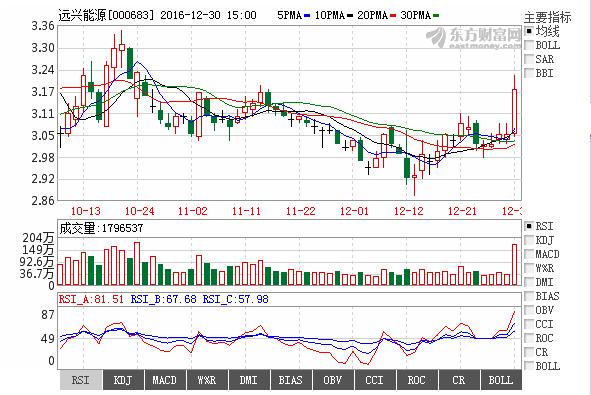Click the 11-11 date axis label
The image size is (591, 395).
point(247,211)
